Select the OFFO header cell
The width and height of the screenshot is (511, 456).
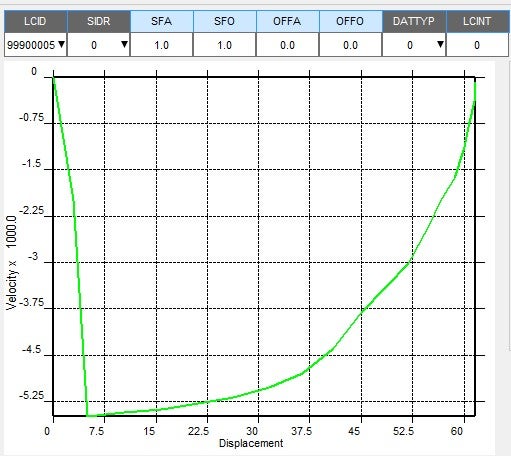350,21
